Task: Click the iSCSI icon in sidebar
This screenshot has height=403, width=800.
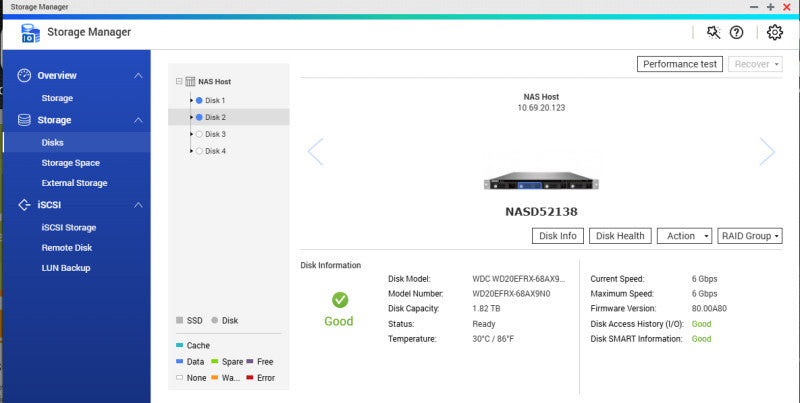Action: pyautogui.click(x=24, y=205)
